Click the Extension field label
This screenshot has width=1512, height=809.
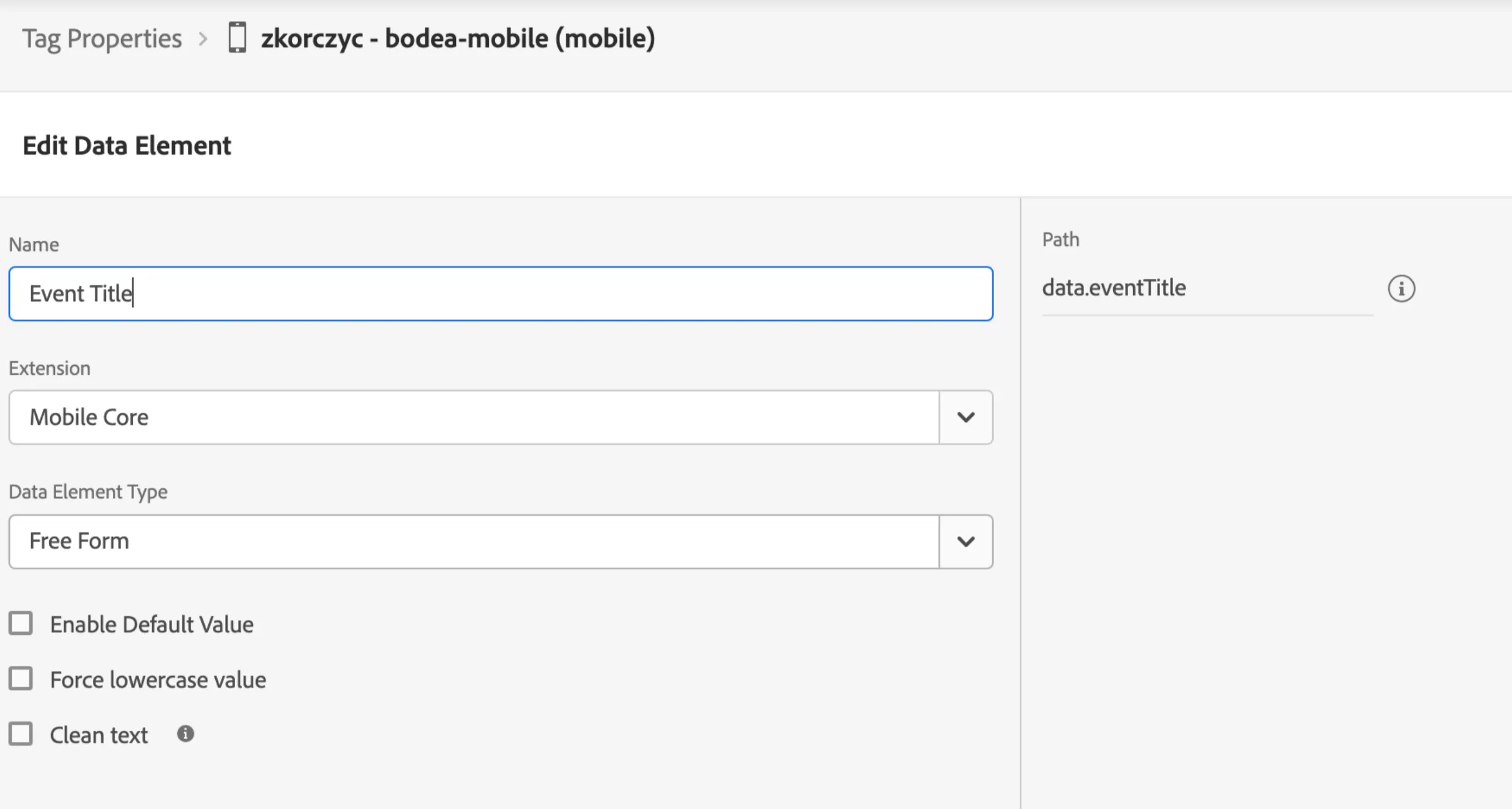(49, 368)
